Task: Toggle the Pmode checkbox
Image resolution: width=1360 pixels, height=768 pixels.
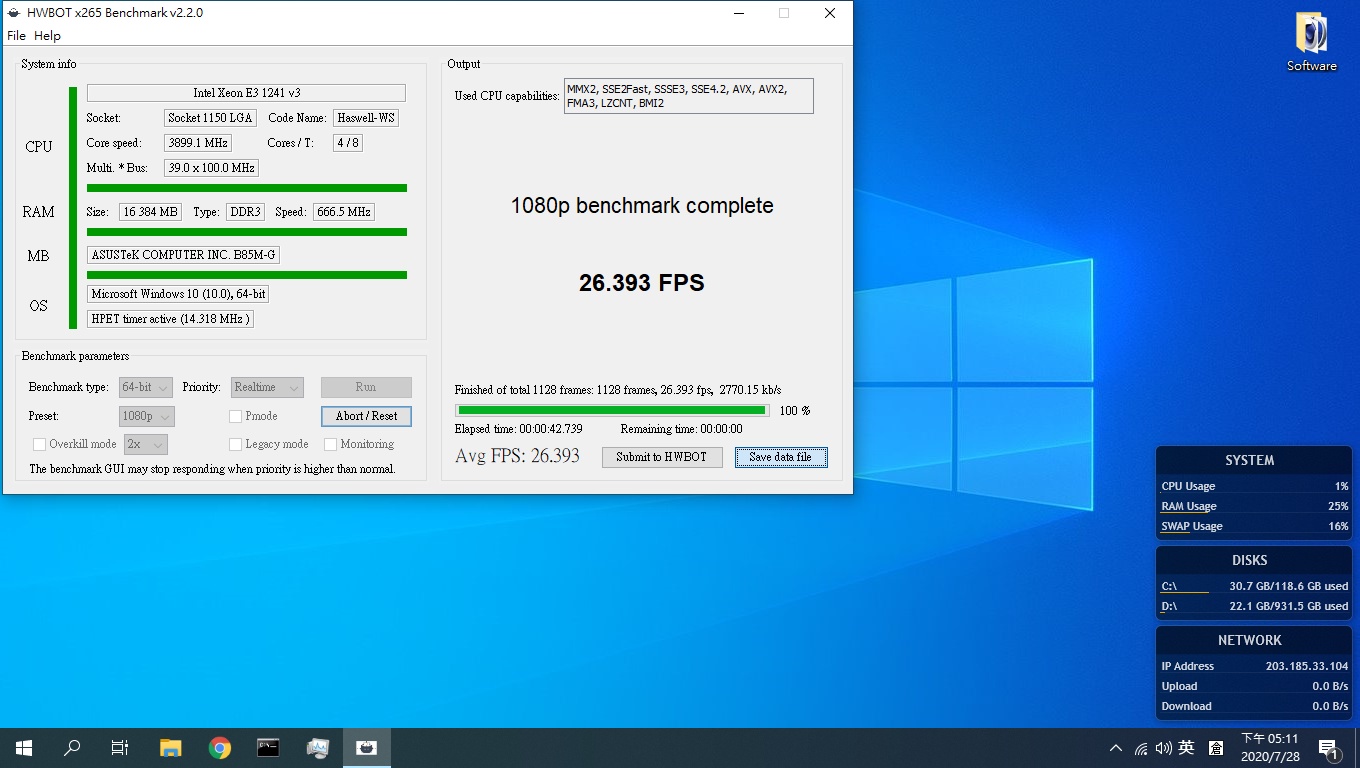Action: coord(236,416)
